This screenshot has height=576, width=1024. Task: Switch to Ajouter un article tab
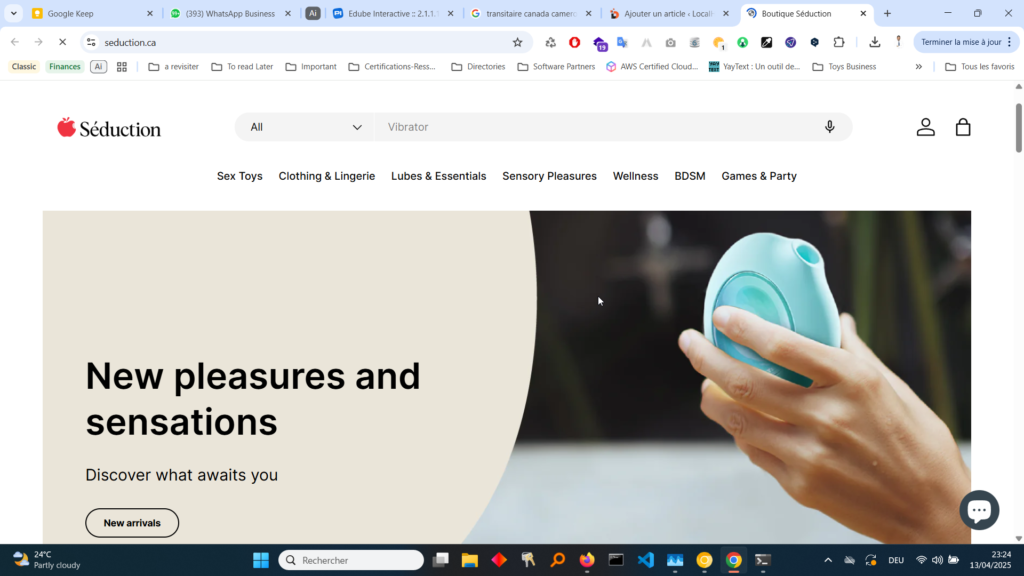coord(668,13)
